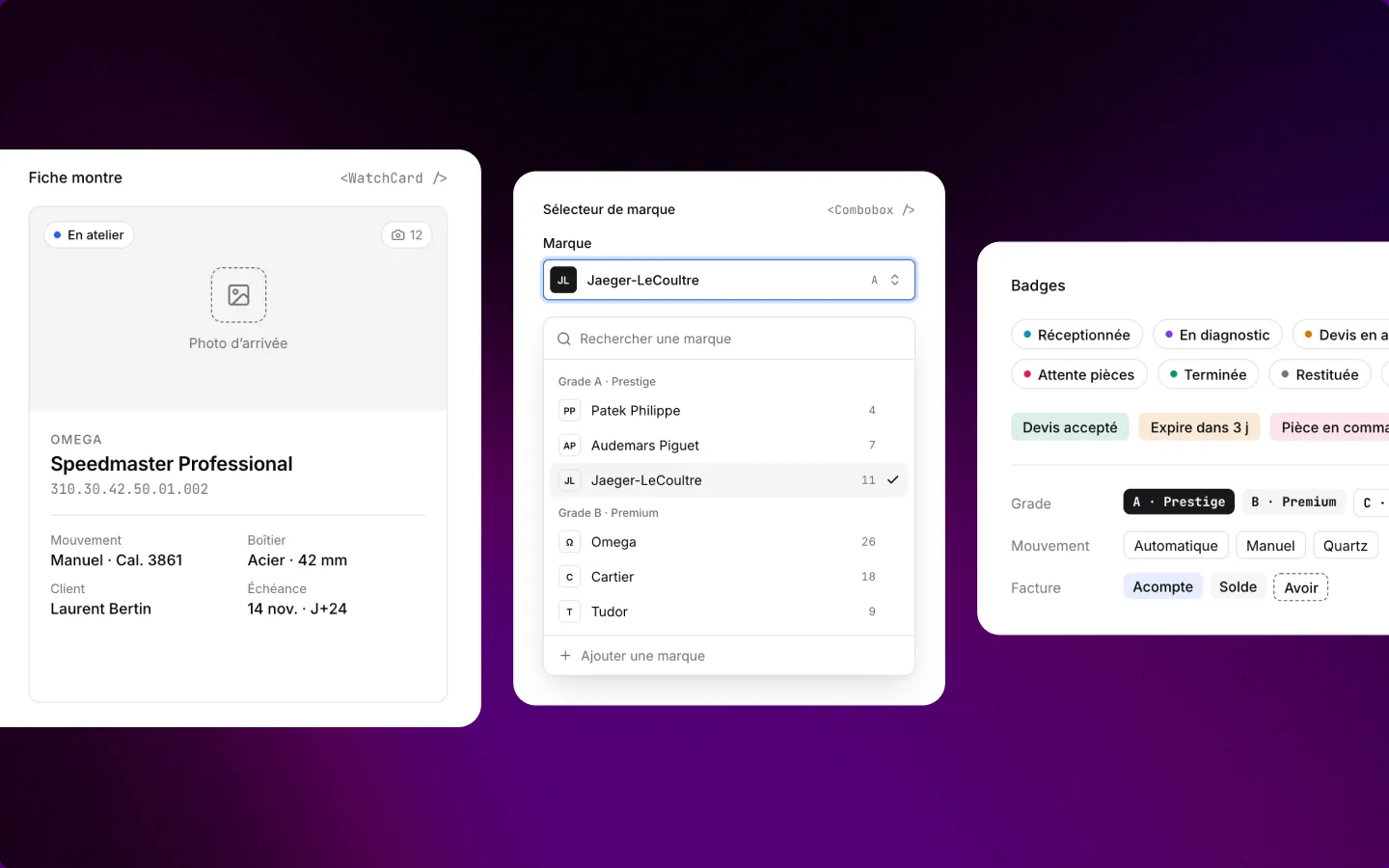Click the Photo d'arrivée image placeholder icon

(238, 294)
